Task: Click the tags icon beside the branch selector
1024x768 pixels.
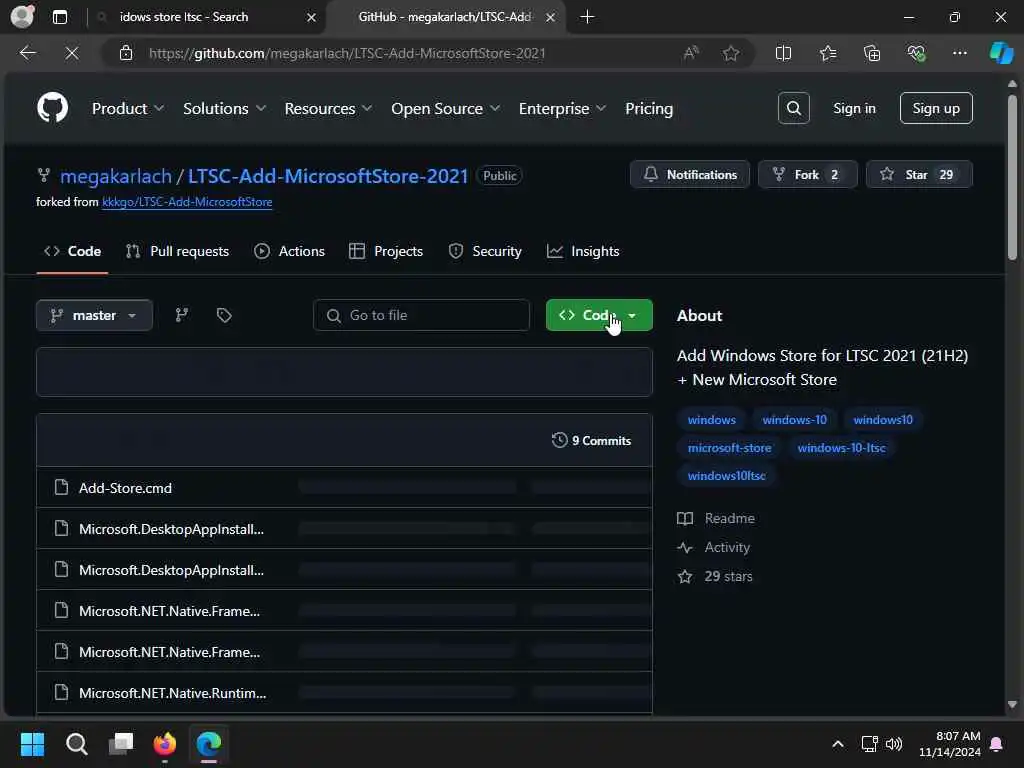Action: (x=224, y=315)
